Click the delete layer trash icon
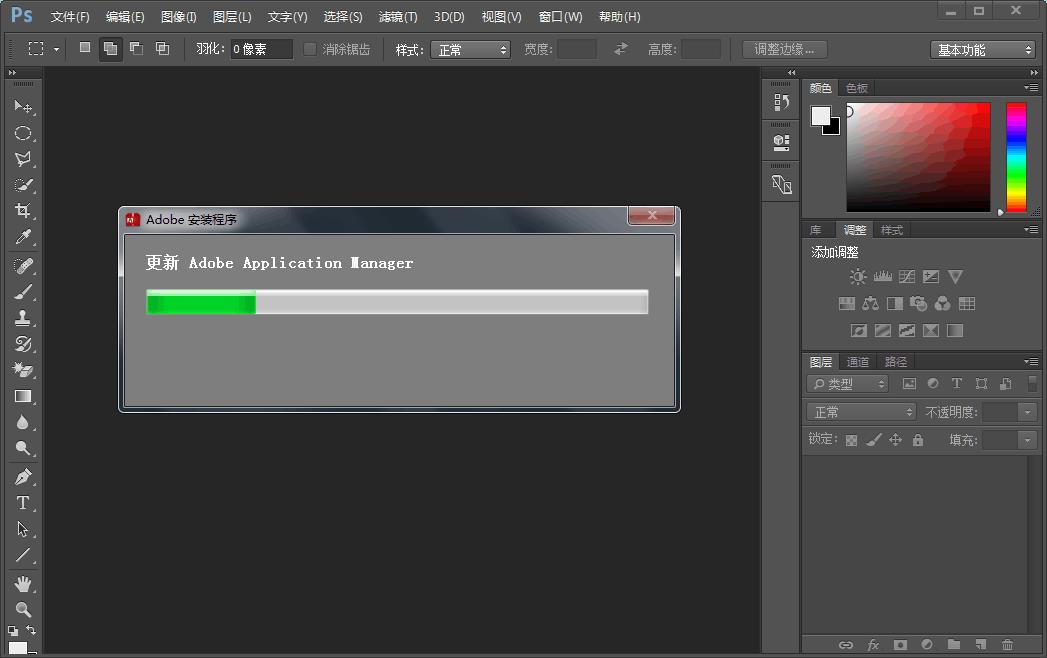Screen dimensions: 1047x658 tap(1007, 645)
